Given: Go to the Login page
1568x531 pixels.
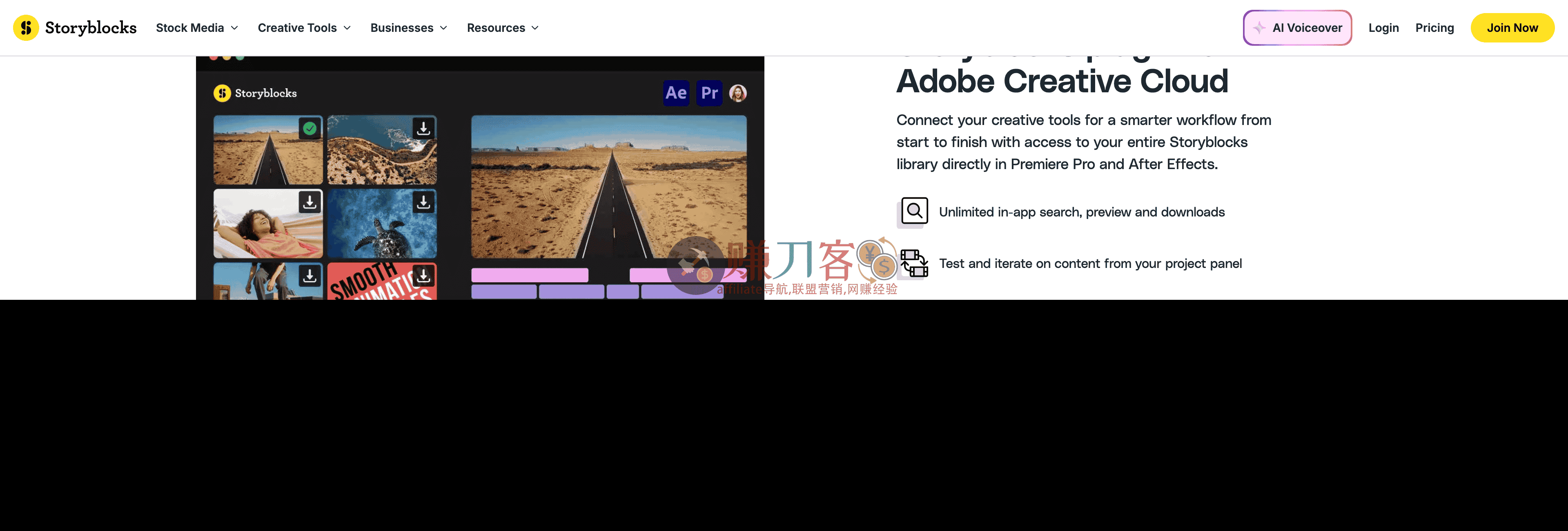Looking at the screenshot, I should pos(1383,28).
